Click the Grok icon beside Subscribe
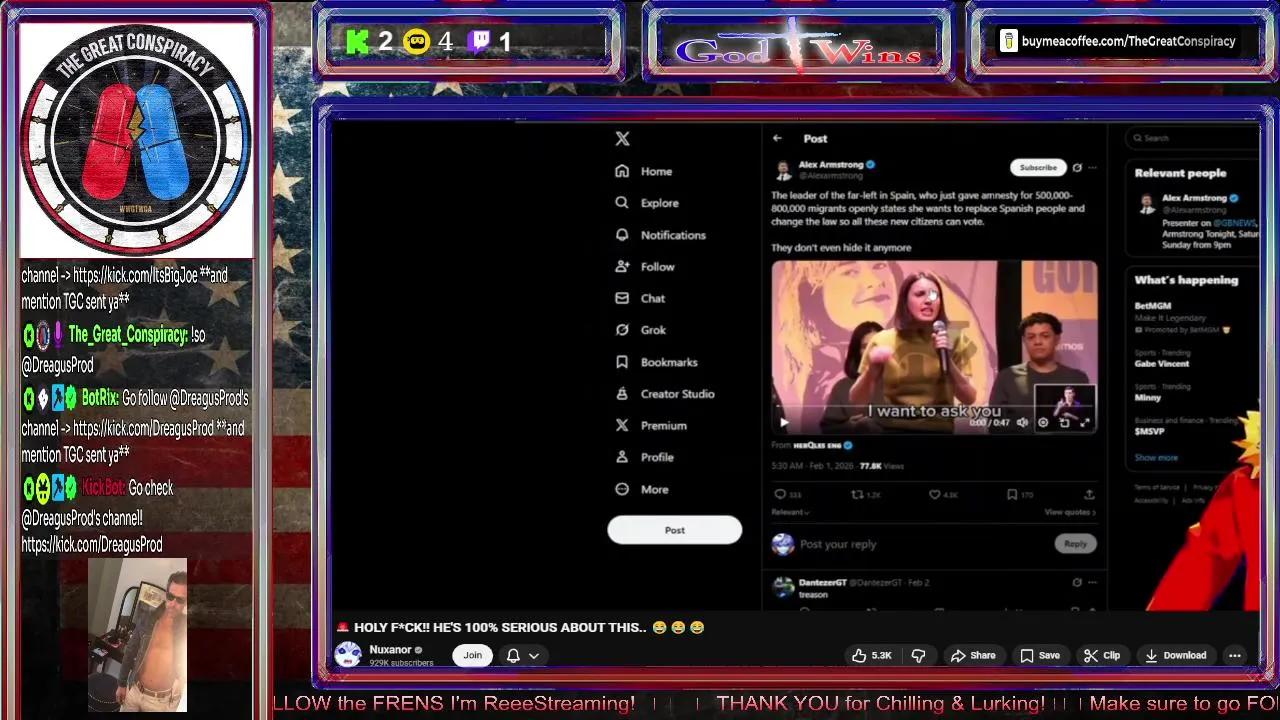Image resolution: width=1280 pixels, height=720 pixels. 1077,168
